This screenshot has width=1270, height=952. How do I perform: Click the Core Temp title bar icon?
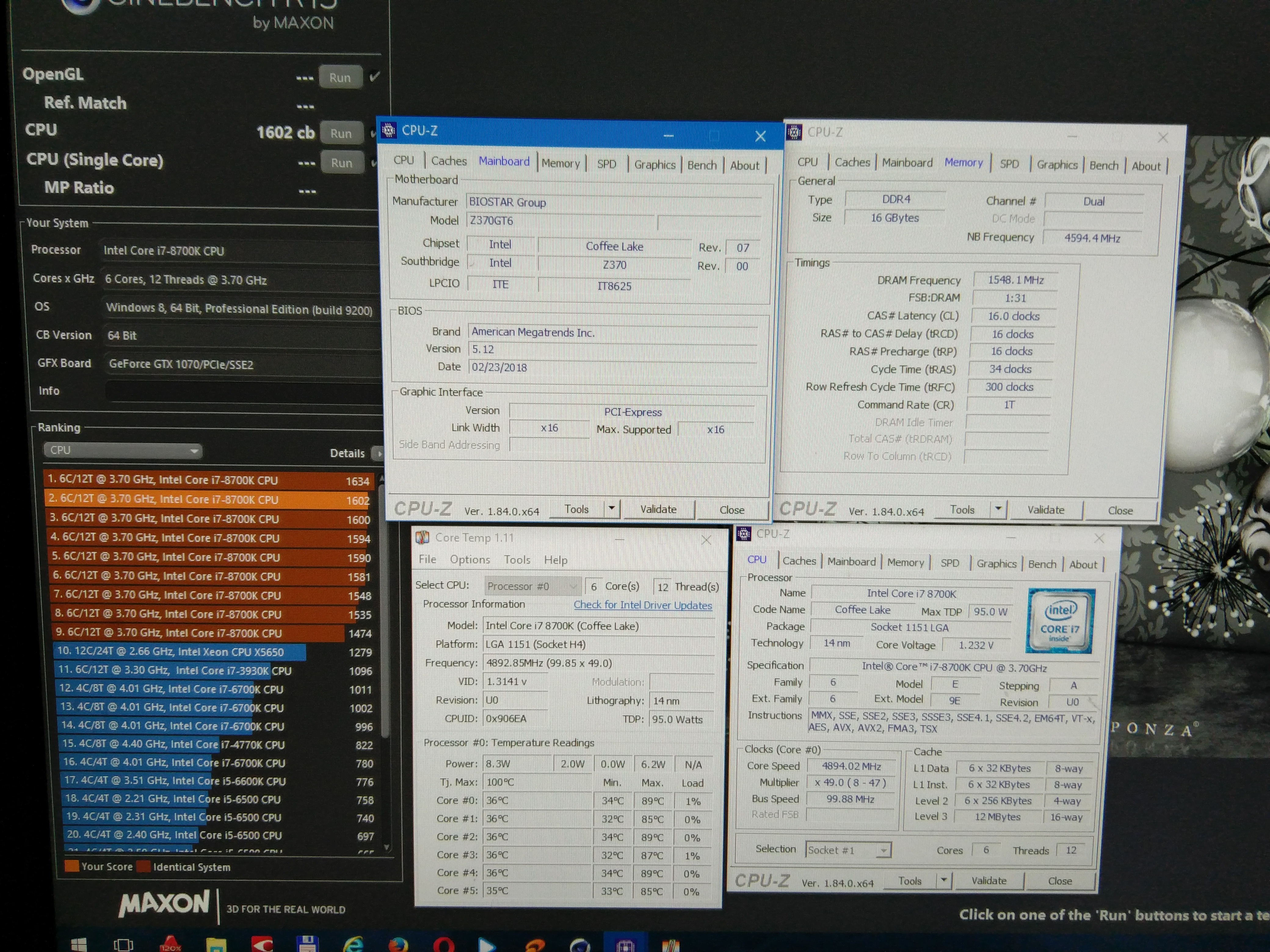click(423, 537)
